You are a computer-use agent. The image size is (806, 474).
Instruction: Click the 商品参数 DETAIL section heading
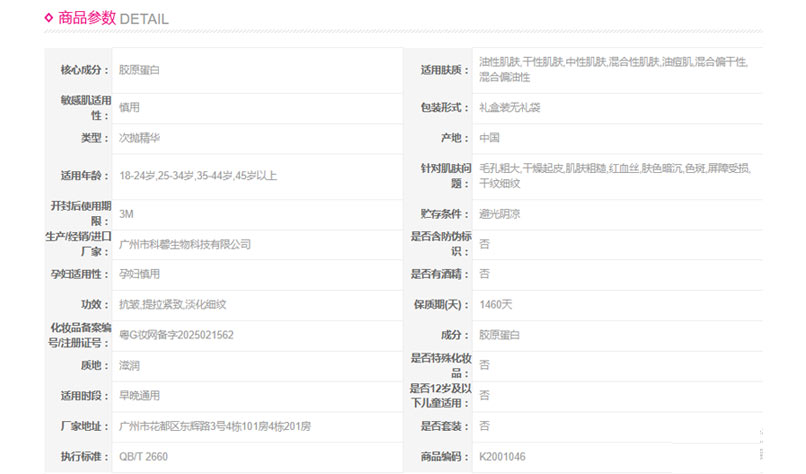tap(113, 18)
